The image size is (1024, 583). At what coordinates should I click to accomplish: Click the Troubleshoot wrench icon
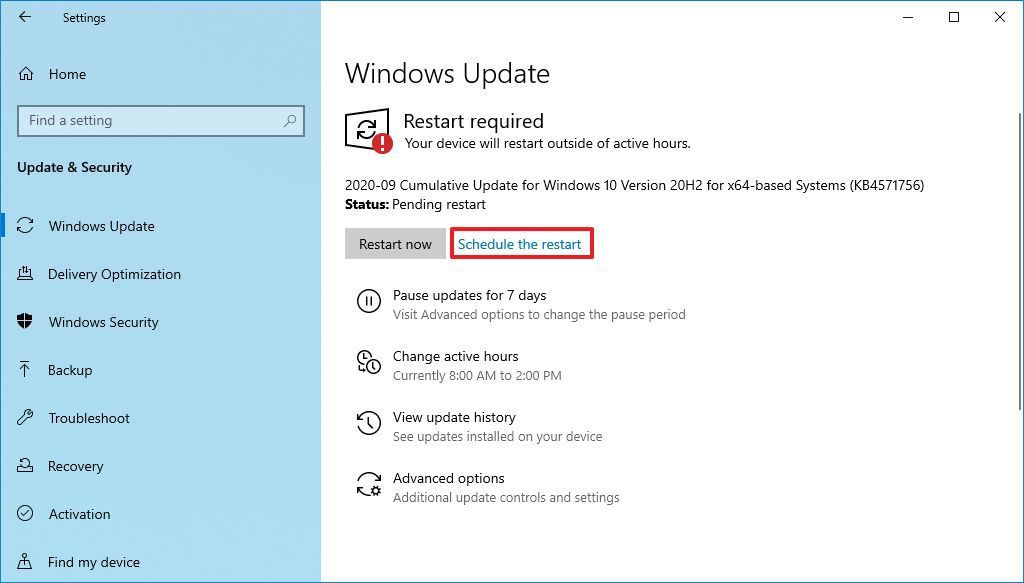pos(25,417)
